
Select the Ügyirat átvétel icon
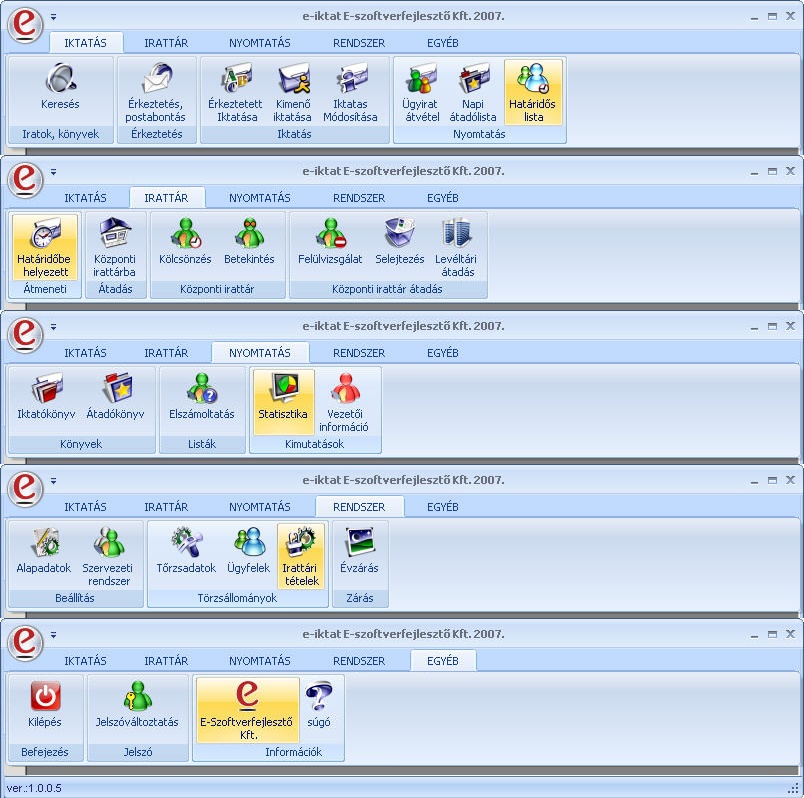click(421, 91)
